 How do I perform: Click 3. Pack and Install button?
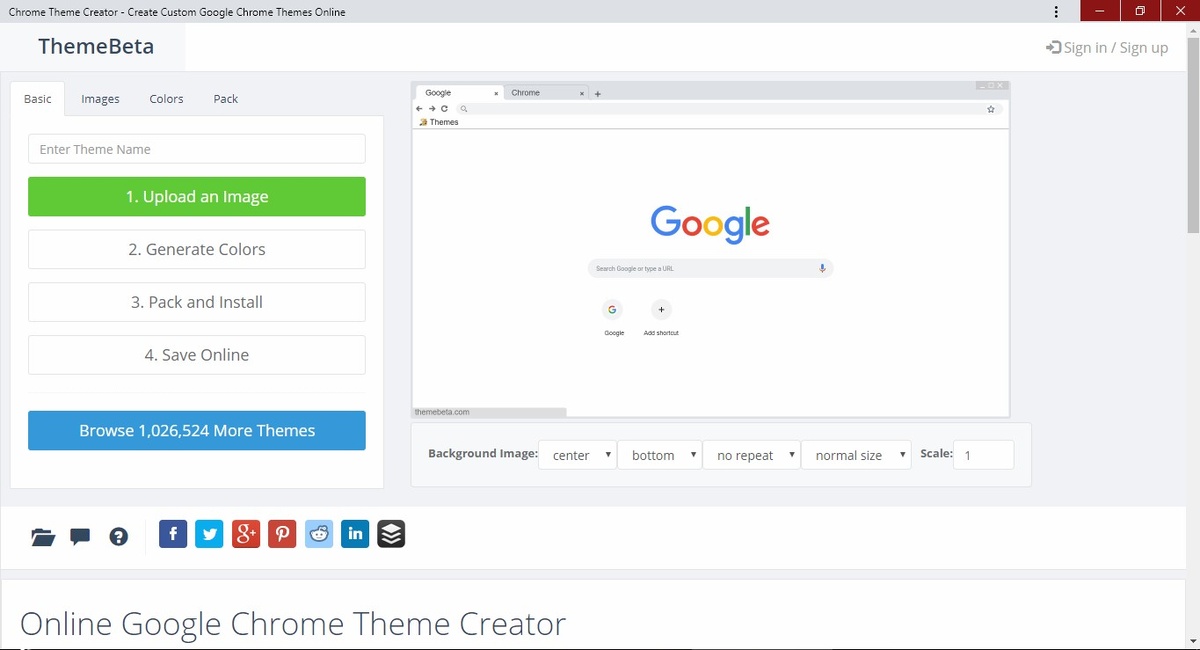tap(197, 302)
